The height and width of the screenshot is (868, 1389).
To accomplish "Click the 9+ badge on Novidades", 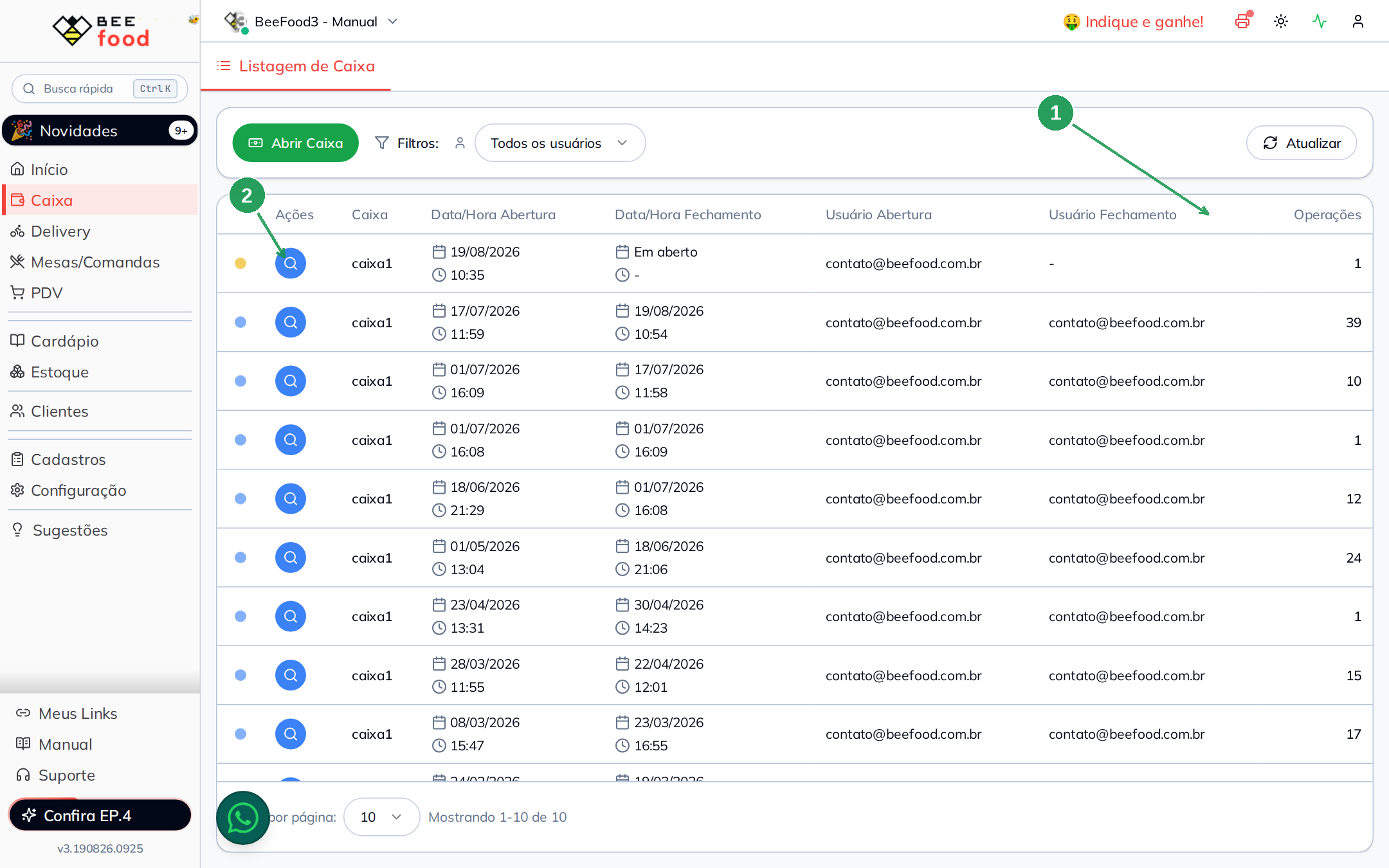I will click(181, 131).
